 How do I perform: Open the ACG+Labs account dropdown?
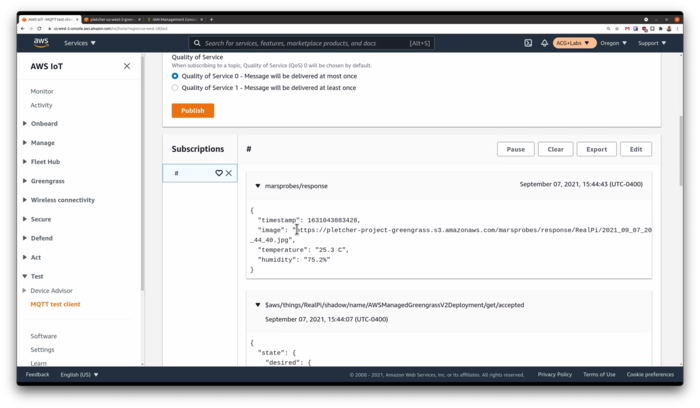[574, 43]
